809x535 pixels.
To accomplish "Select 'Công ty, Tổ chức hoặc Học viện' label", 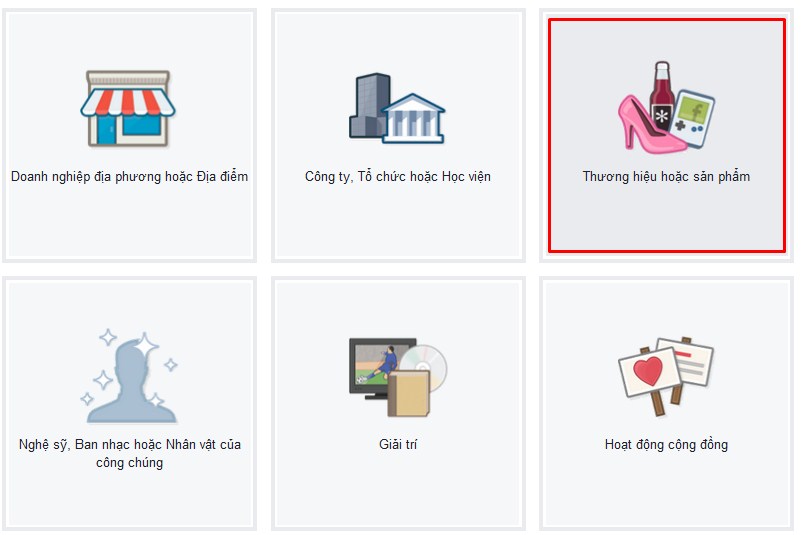I will pyautogui.click(x=398, y=176).
